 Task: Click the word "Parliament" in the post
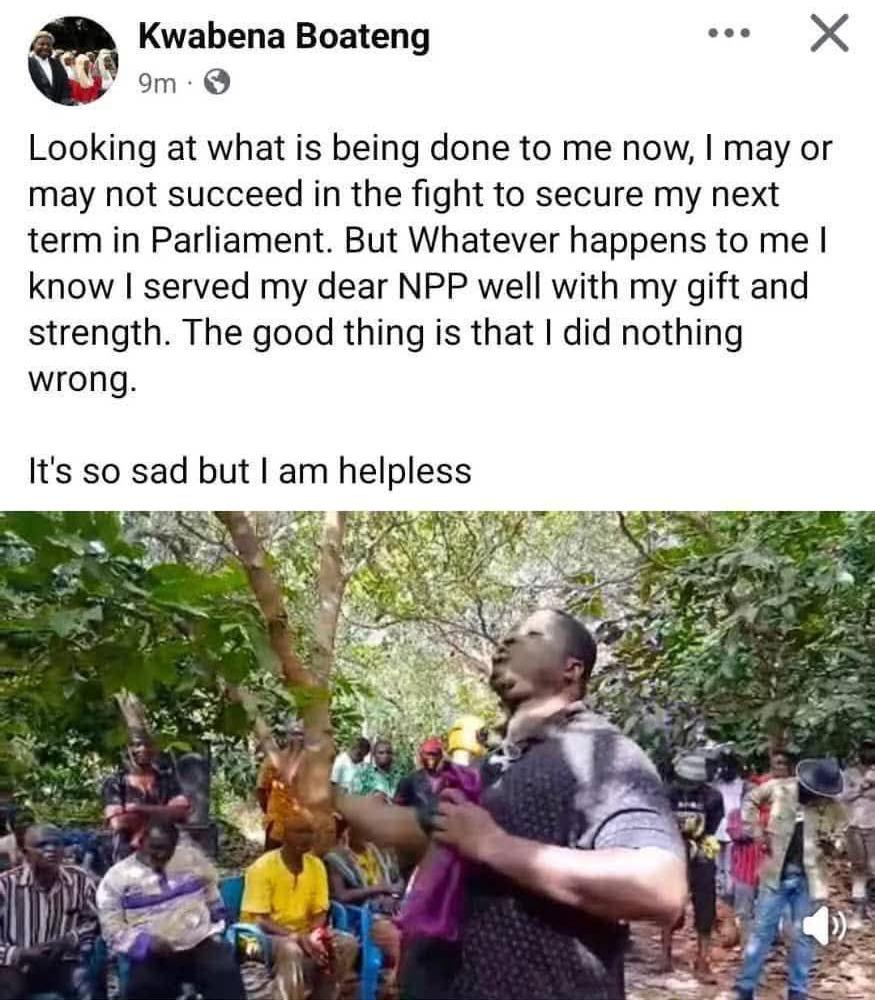(x=241, y=240)
